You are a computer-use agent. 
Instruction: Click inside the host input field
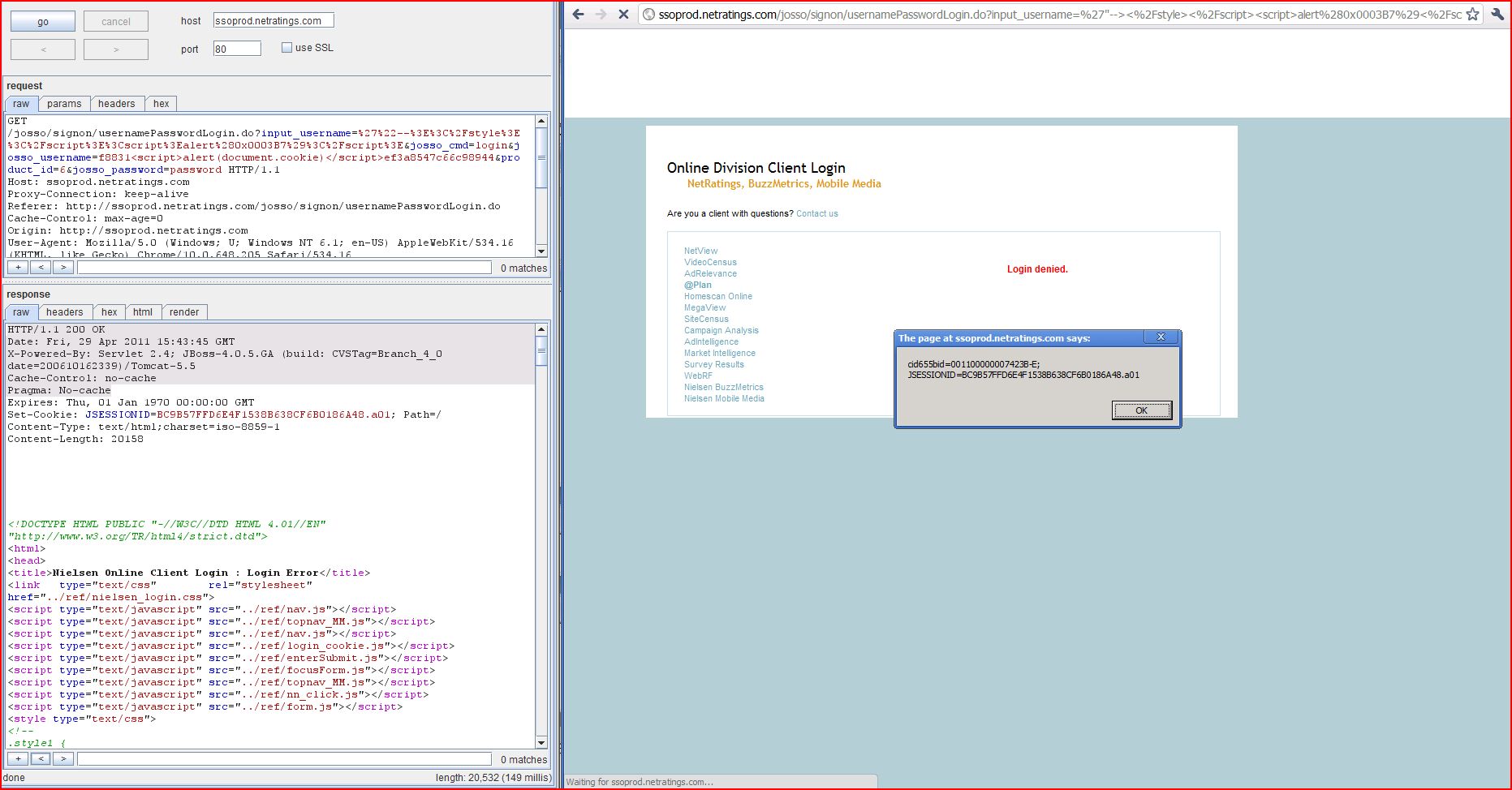[273, 19]
